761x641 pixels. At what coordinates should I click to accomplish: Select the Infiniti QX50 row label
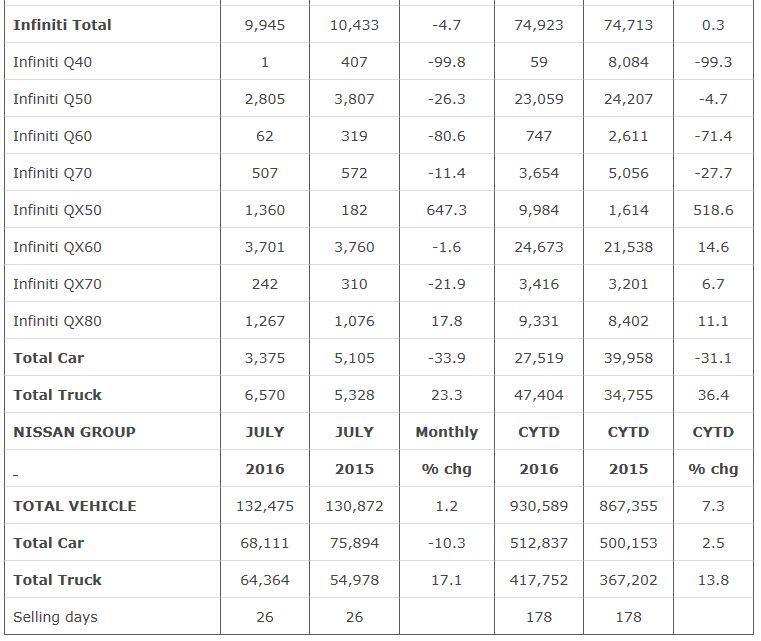pyautogui.click(x=57, y=210)
